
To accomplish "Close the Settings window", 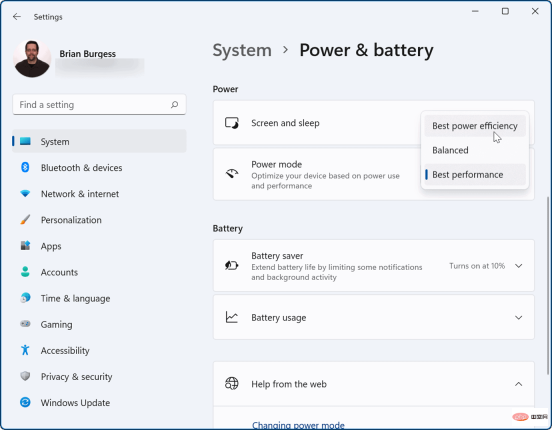I will (535, 11).
